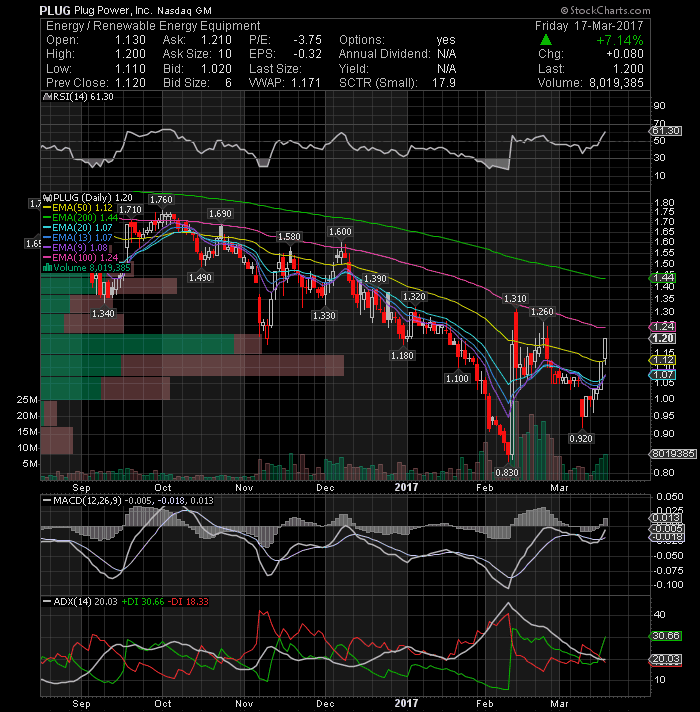The image size is (700, 712).
Task: Click the EPS value -0.32
Action: [x=307, y=54]
